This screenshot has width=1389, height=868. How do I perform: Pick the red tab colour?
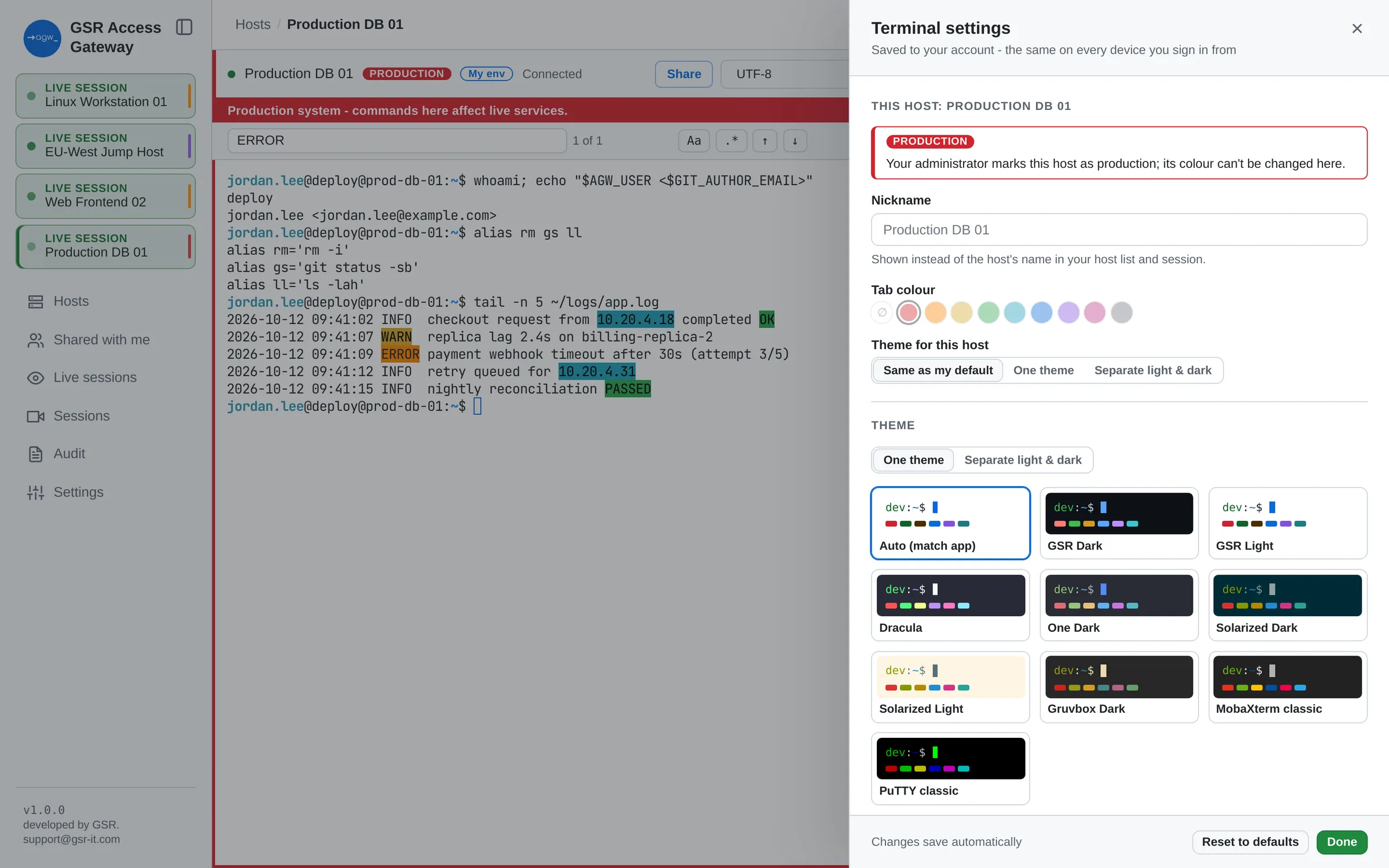pos(908,312)
